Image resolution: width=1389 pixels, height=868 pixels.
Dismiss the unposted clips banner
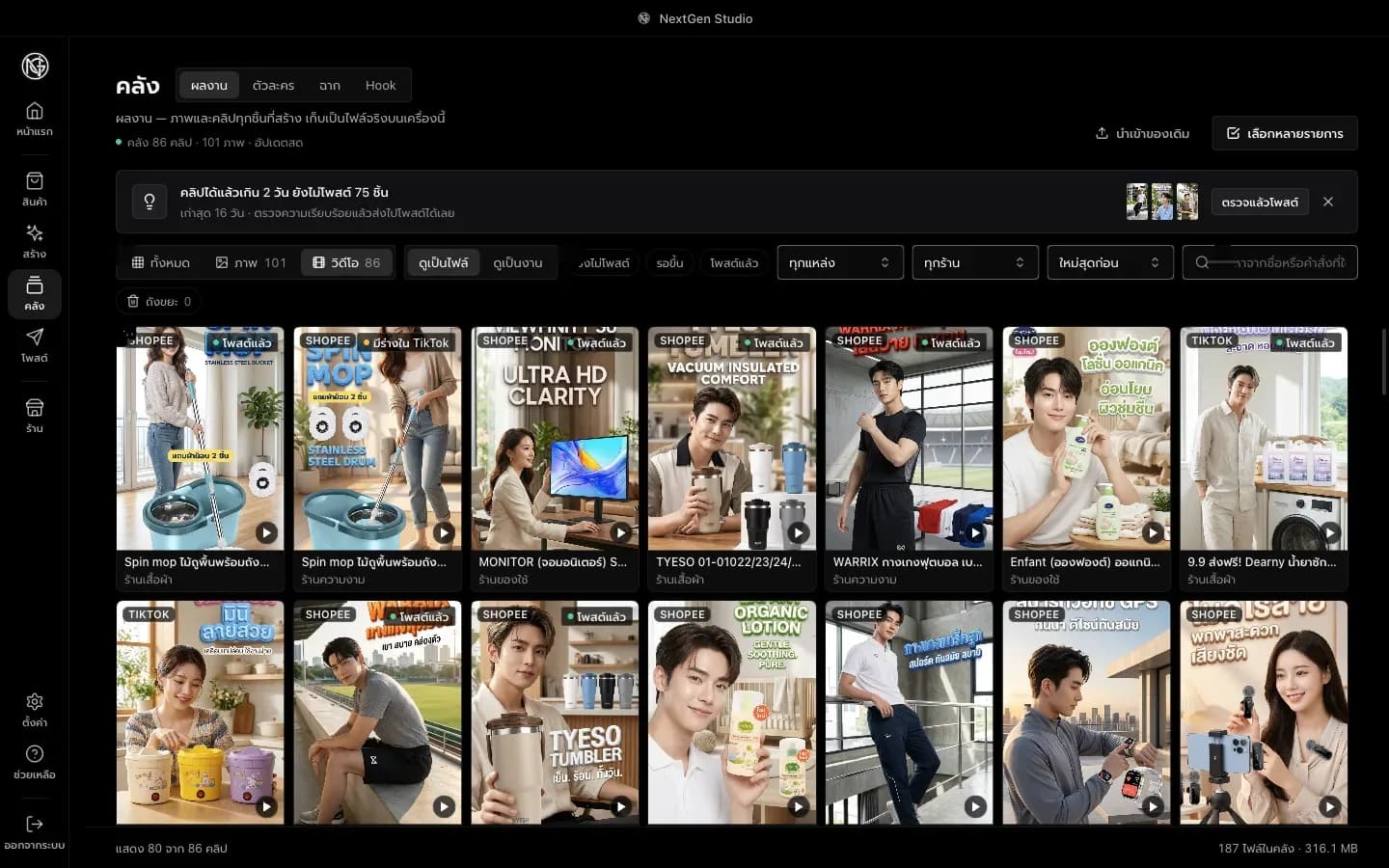1328,202
